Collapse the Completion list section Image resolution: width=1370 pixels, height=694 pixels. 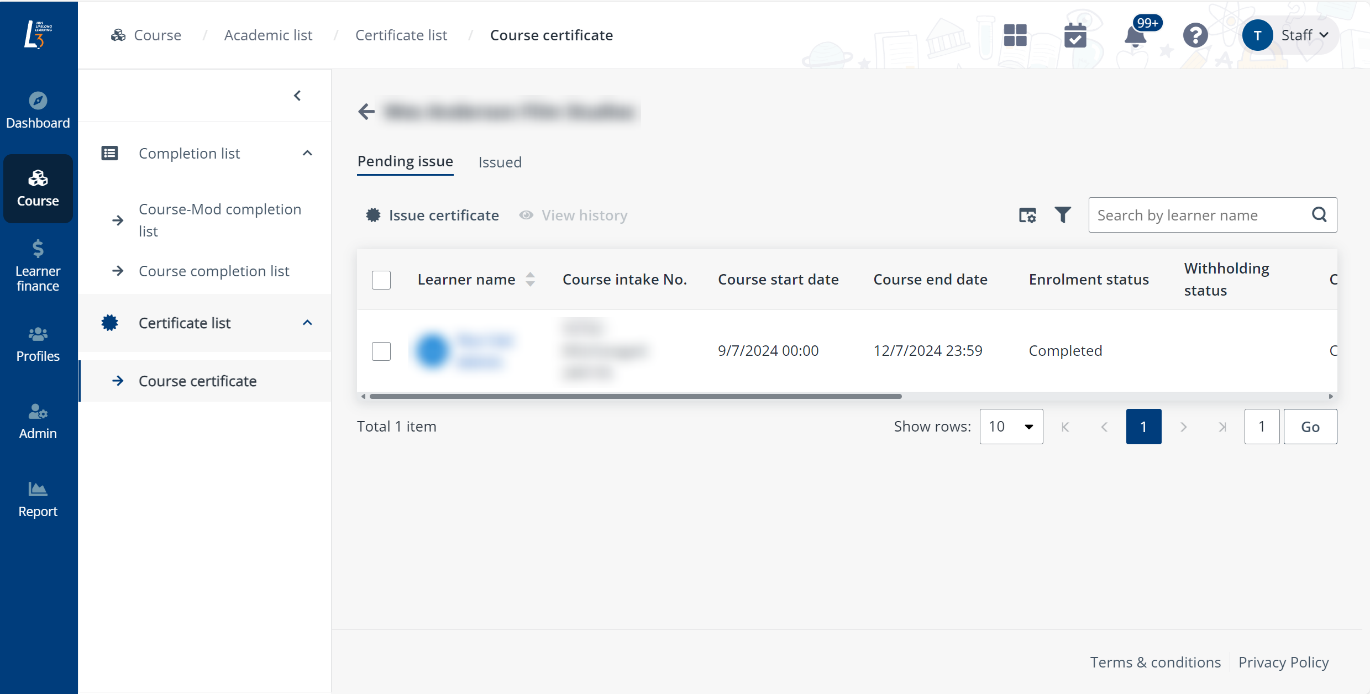tap(307, 153)
